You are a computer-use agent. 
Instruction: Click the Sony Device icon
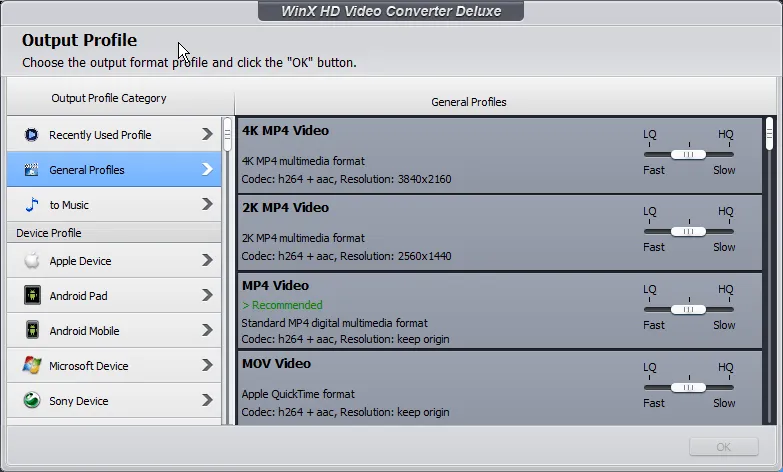32,401
